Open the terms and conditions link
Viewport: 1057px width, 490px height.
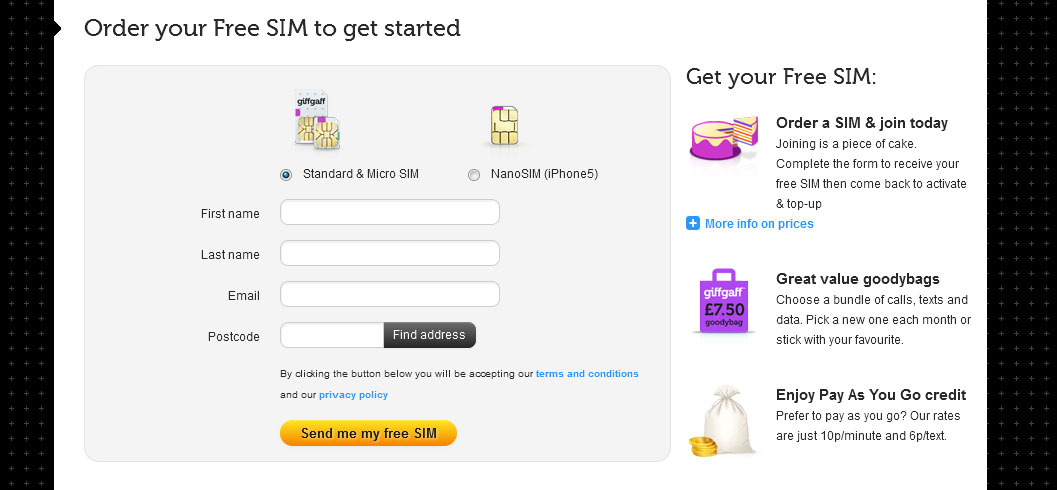tap(587, 373)
